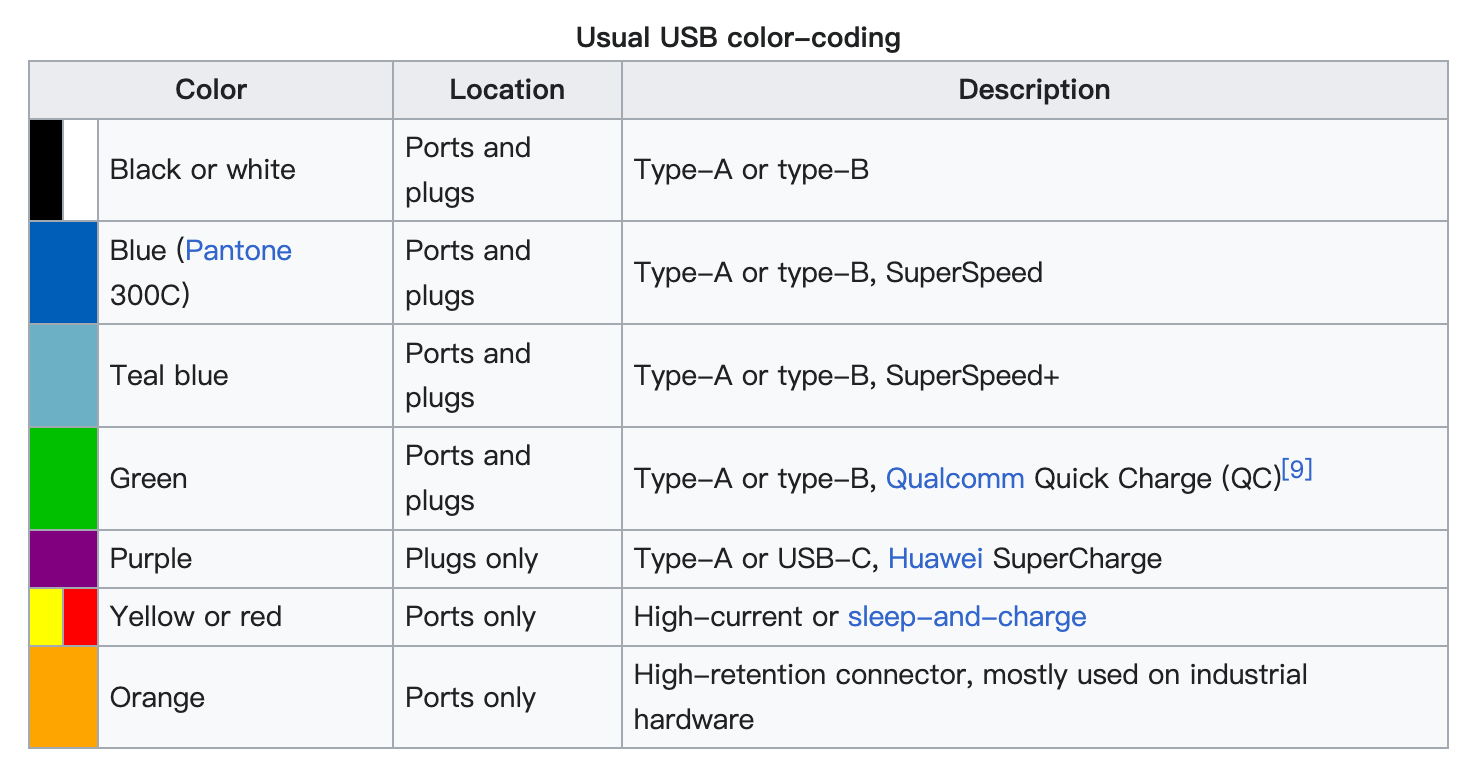Click the Color column header
This screenshot has width=1472, height=776.
click(x=211, y=89)
